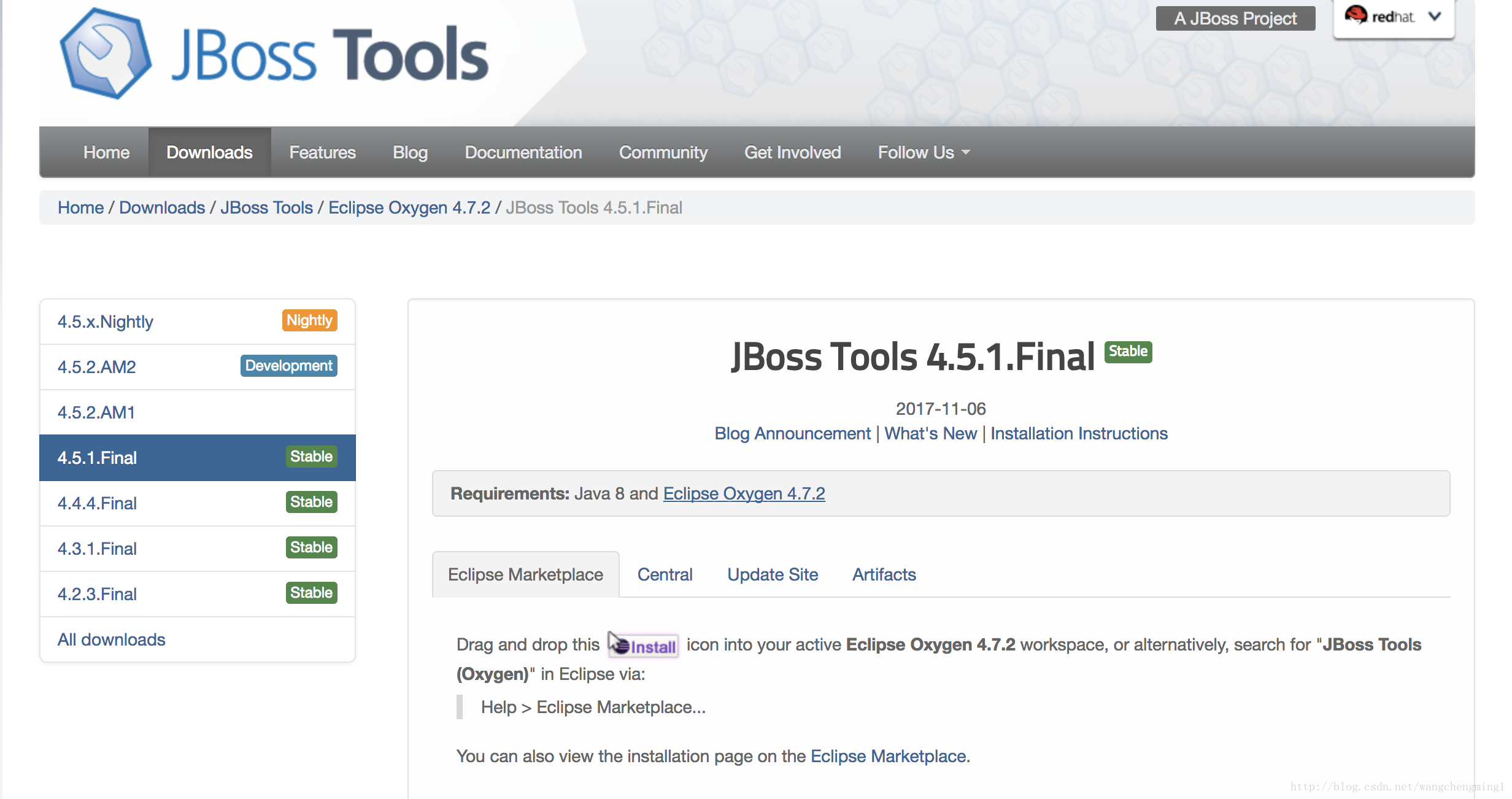This screenshot has height=799, width=1512.
Task: Click the blue Development badge
Action: [288, 366]
